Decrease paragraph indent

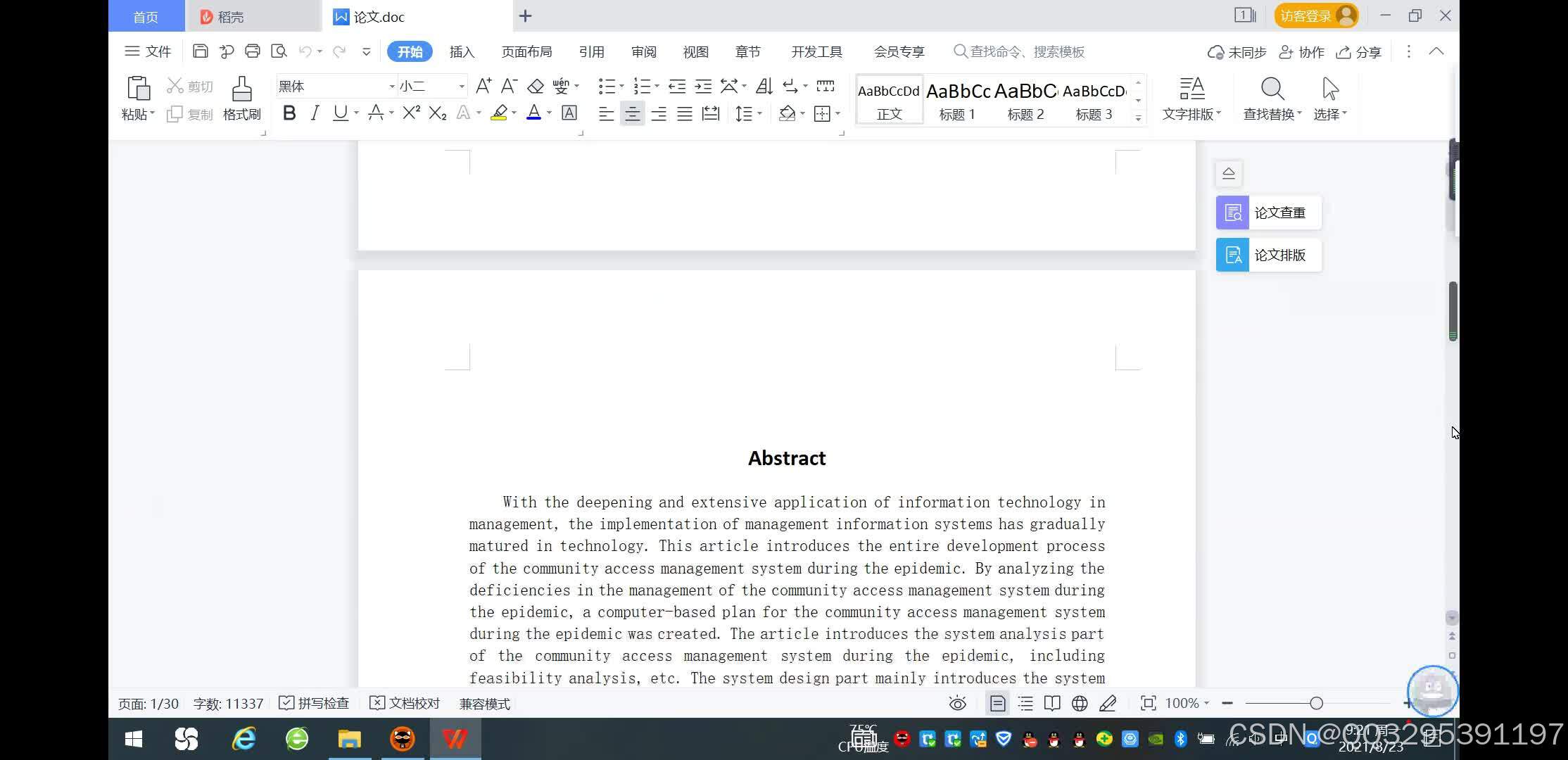[x=677, y=86]
